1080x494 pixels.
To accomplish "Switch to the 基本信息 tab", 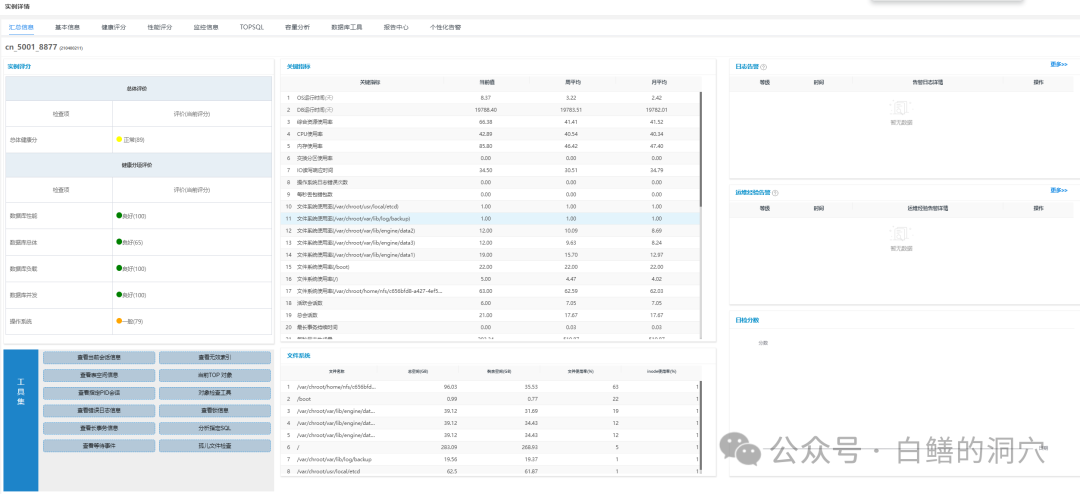I will pos(68,28).
